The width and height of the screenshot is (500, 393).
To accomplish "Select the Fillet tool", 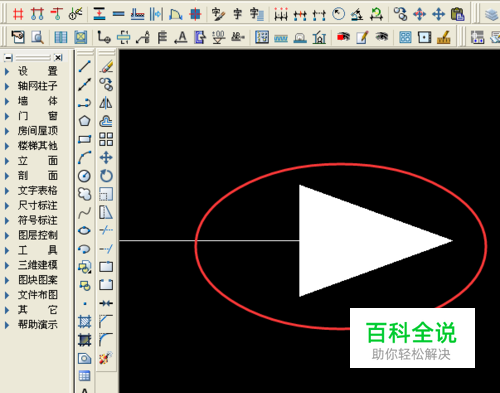I will [106, 340].
